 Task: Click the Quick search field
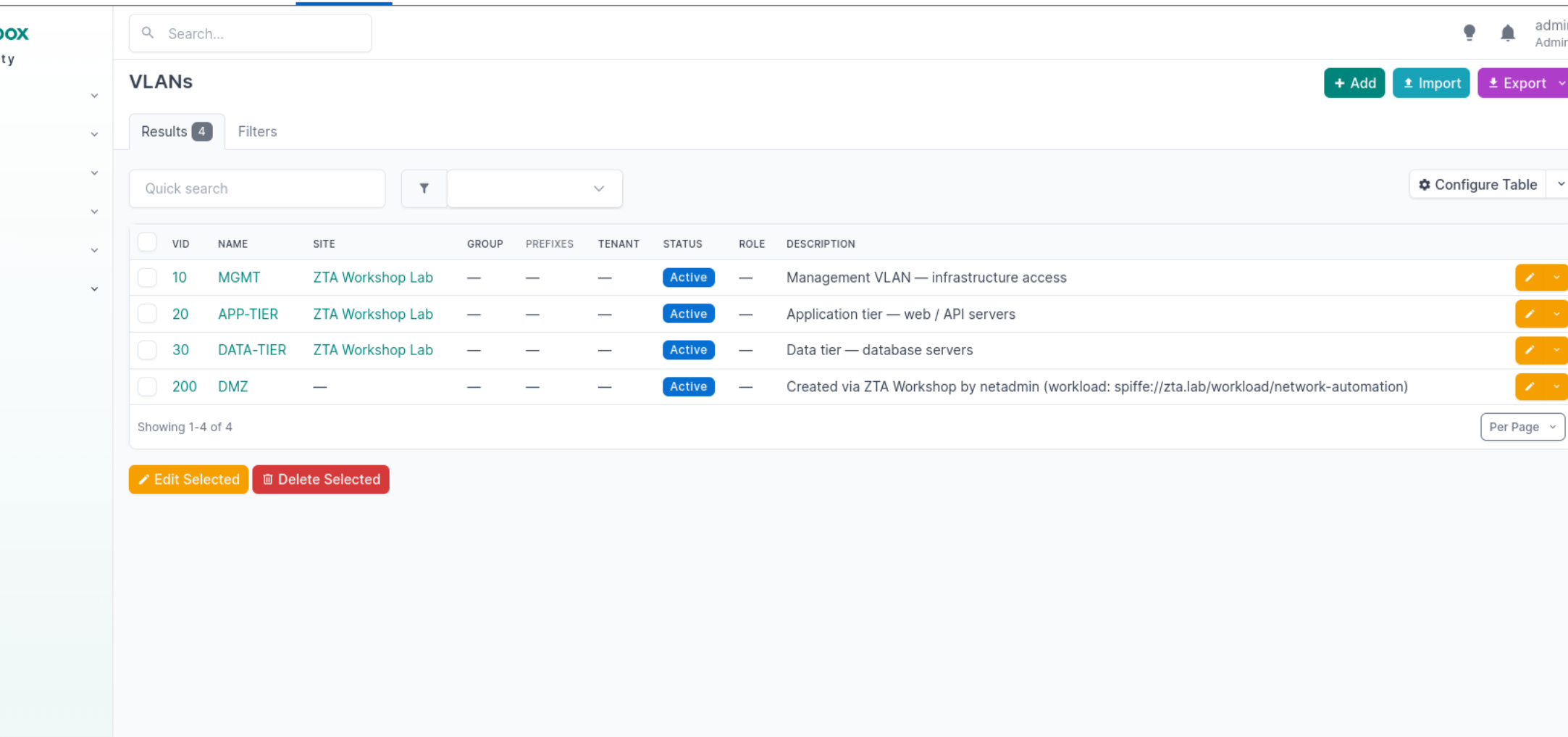point(257,188)
